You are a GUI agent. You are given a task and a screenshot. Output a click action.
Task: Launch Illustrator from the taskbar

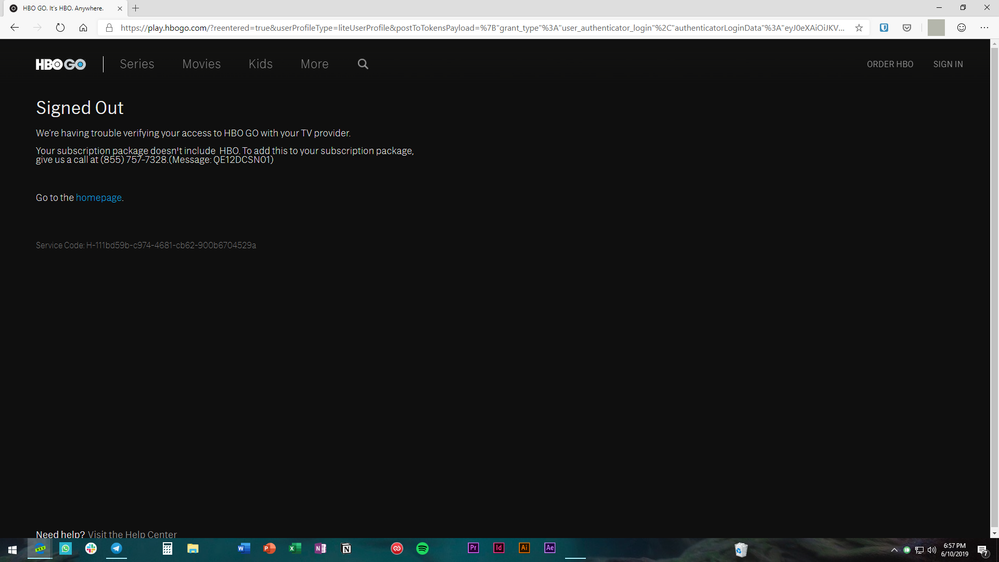(524, 548)
